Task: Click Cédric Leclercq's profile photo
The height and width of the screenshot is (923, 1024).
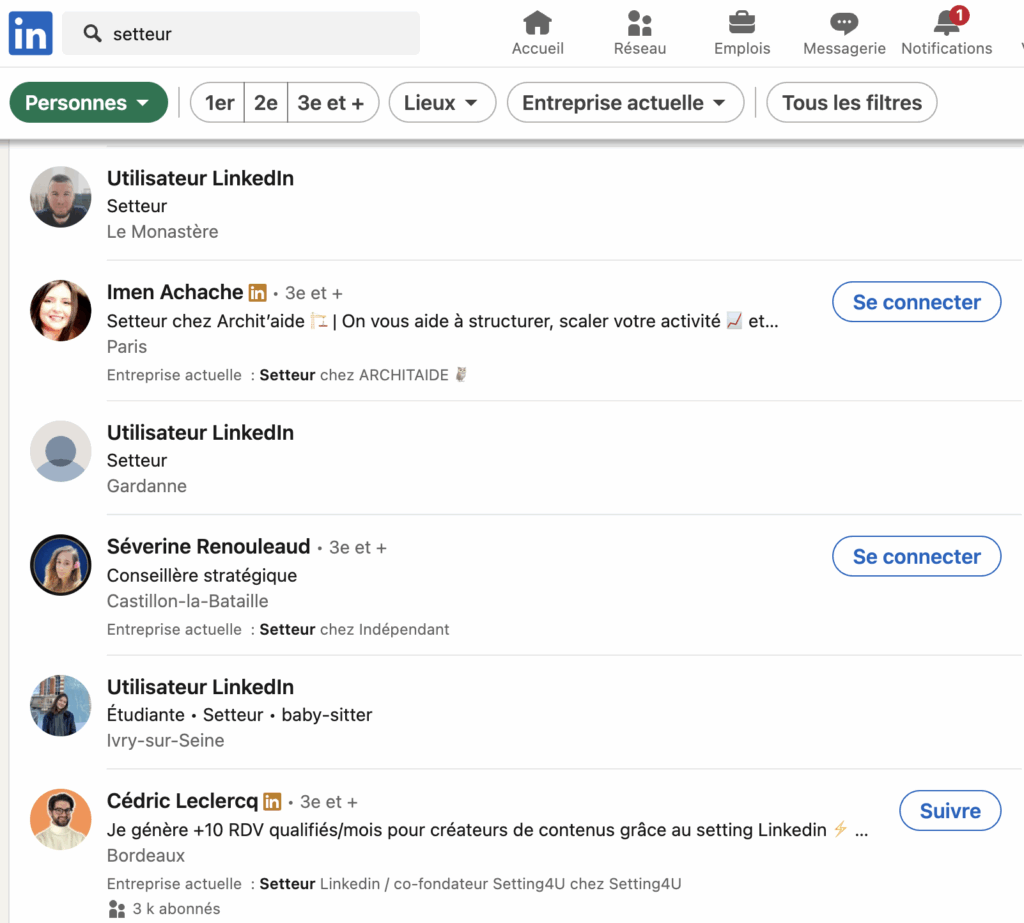Action: 61,820
